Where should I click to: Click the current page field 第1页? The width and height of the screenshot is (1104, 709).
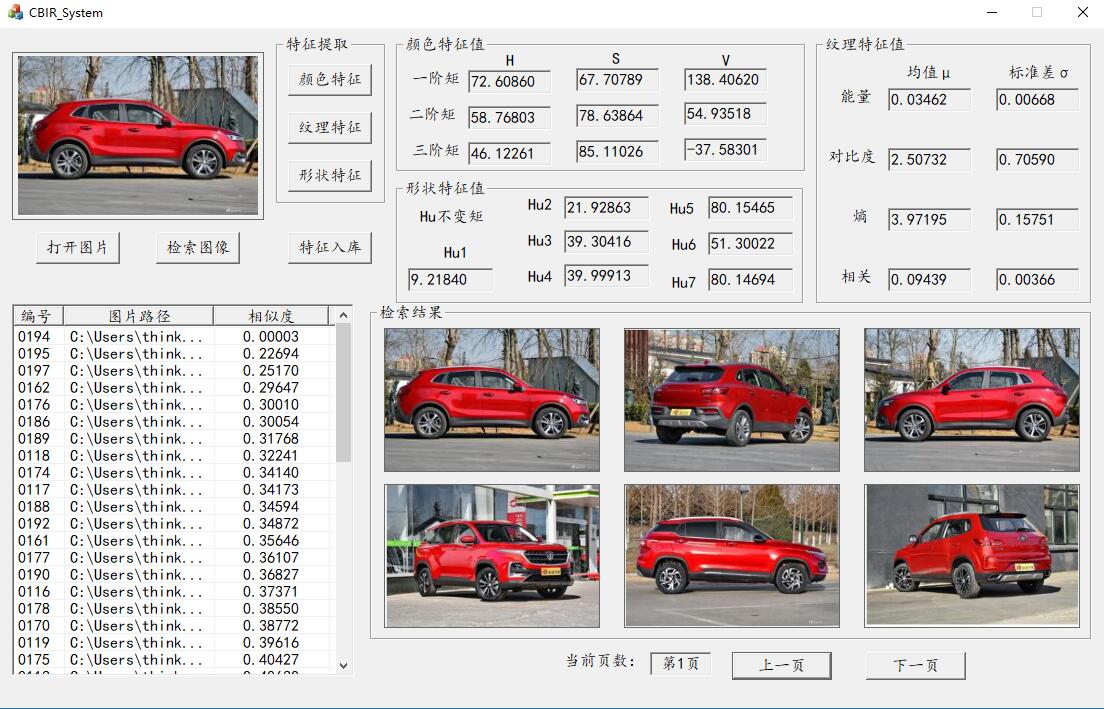pos(680,663)
